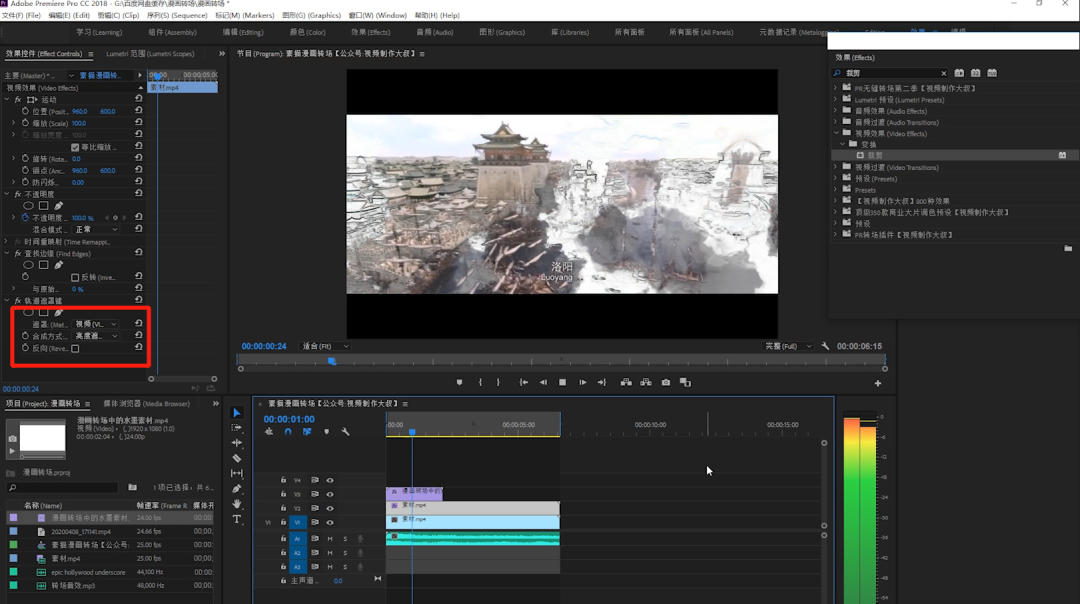The image size is (1080, 604).
Task: Enable Reverse checkbox in Track Matte Key
Action: click(x=75, y=348)
